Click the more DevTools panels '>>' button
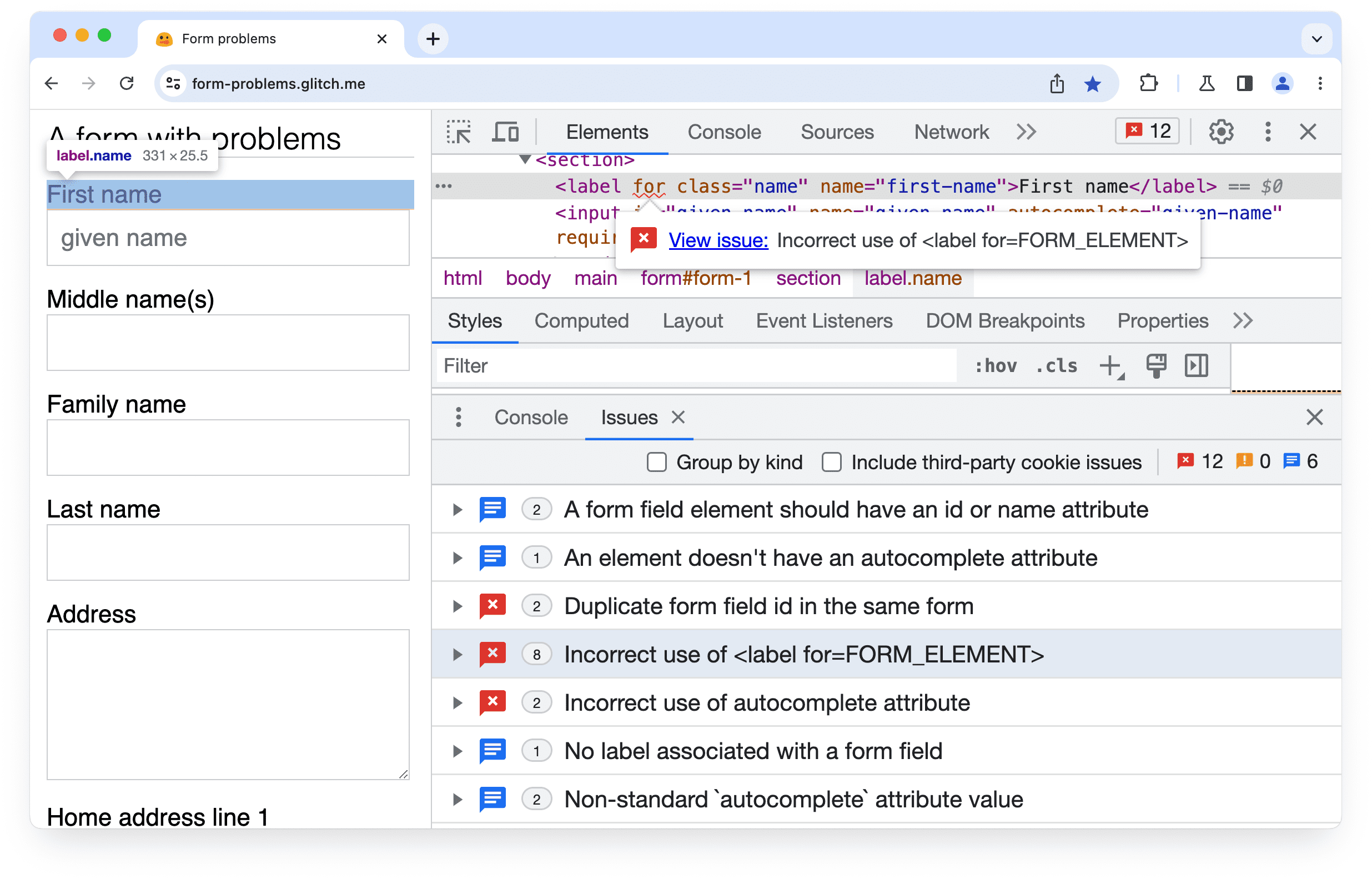Screen dimensions: 1372x879 (1025, 131)
